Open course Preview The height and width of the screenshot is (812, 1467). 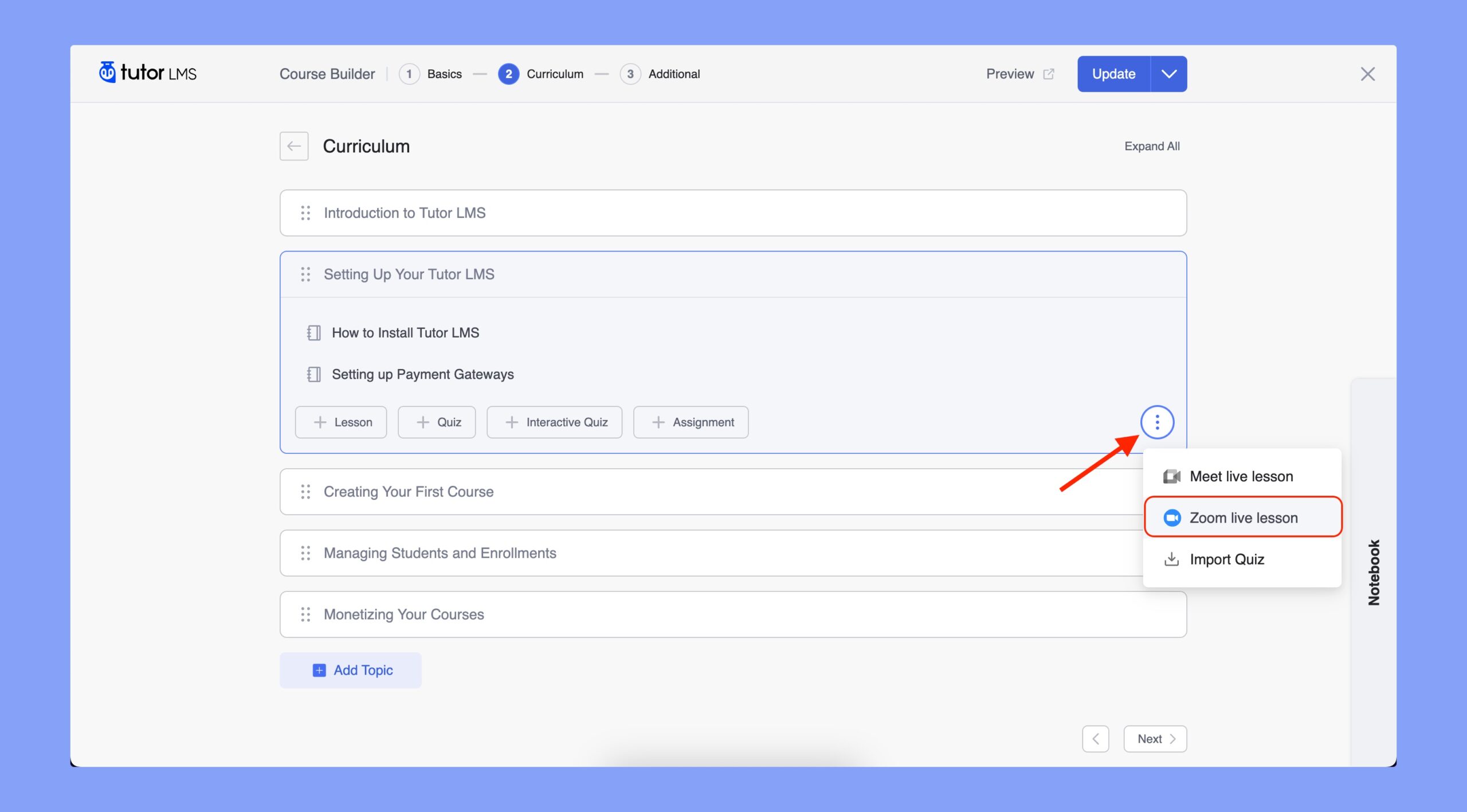coord(1020,74)
